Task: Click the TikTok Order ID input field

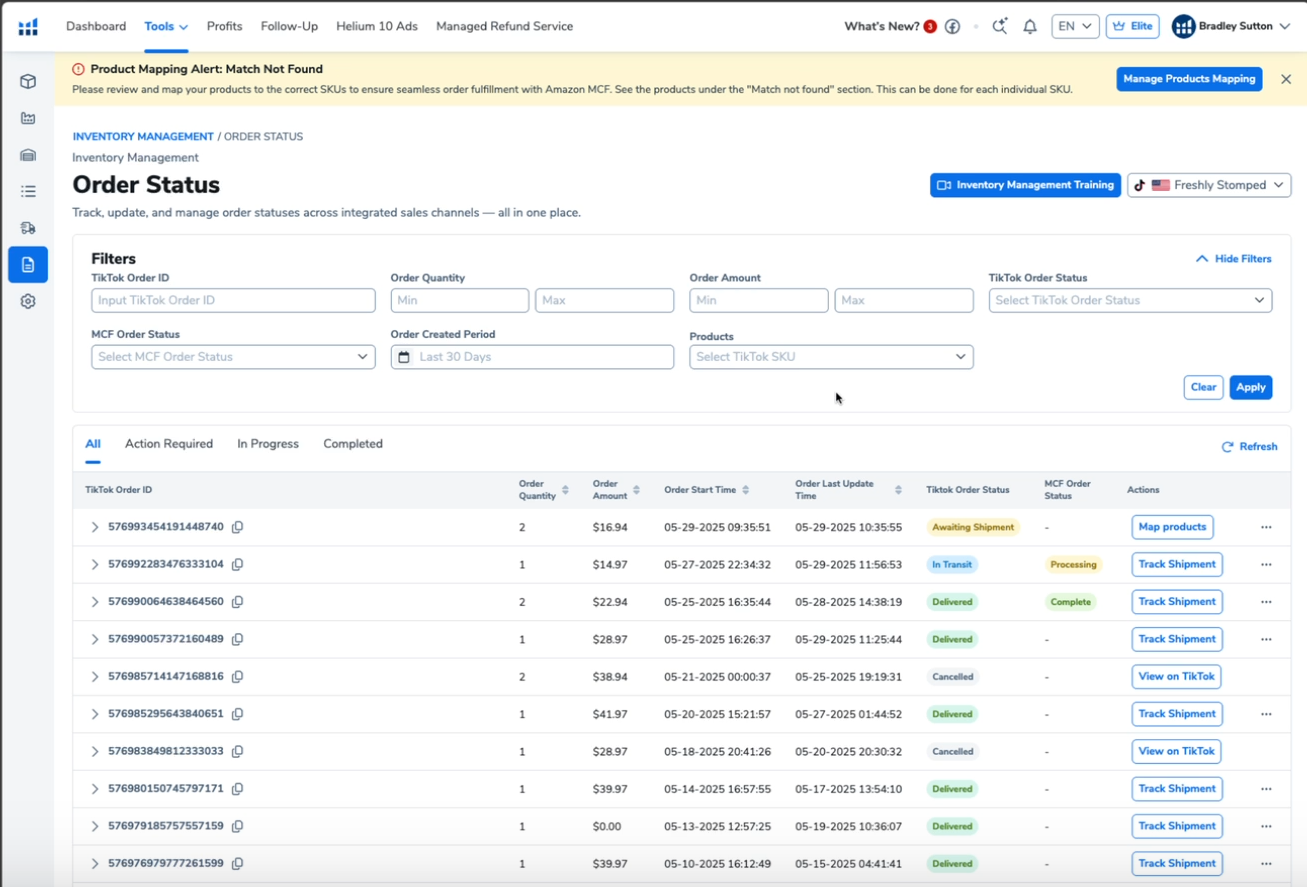Action: pyautogui.click(x=233, y=300)
